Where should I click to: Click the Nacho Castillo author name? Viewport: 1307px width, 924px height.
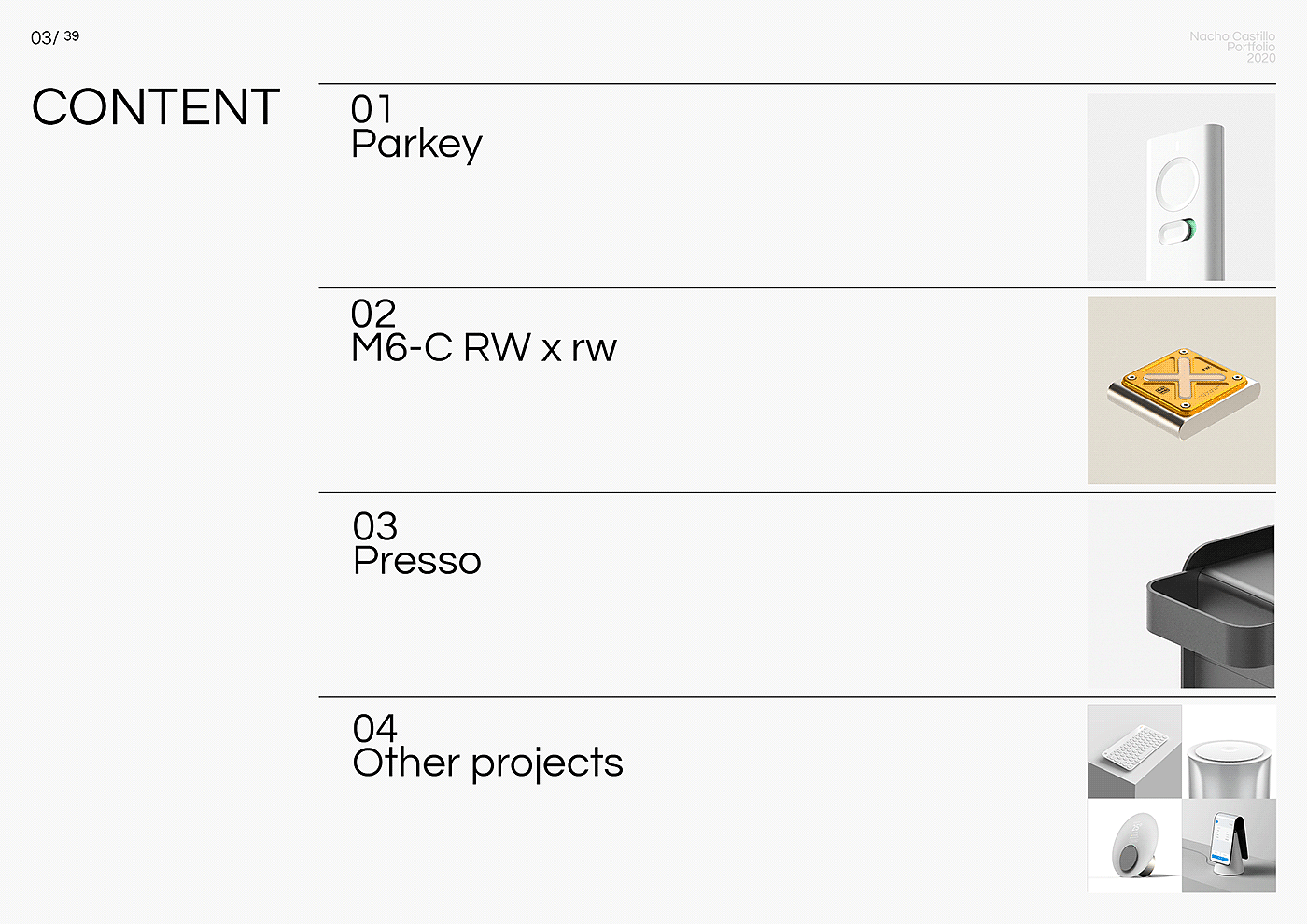1231,36
